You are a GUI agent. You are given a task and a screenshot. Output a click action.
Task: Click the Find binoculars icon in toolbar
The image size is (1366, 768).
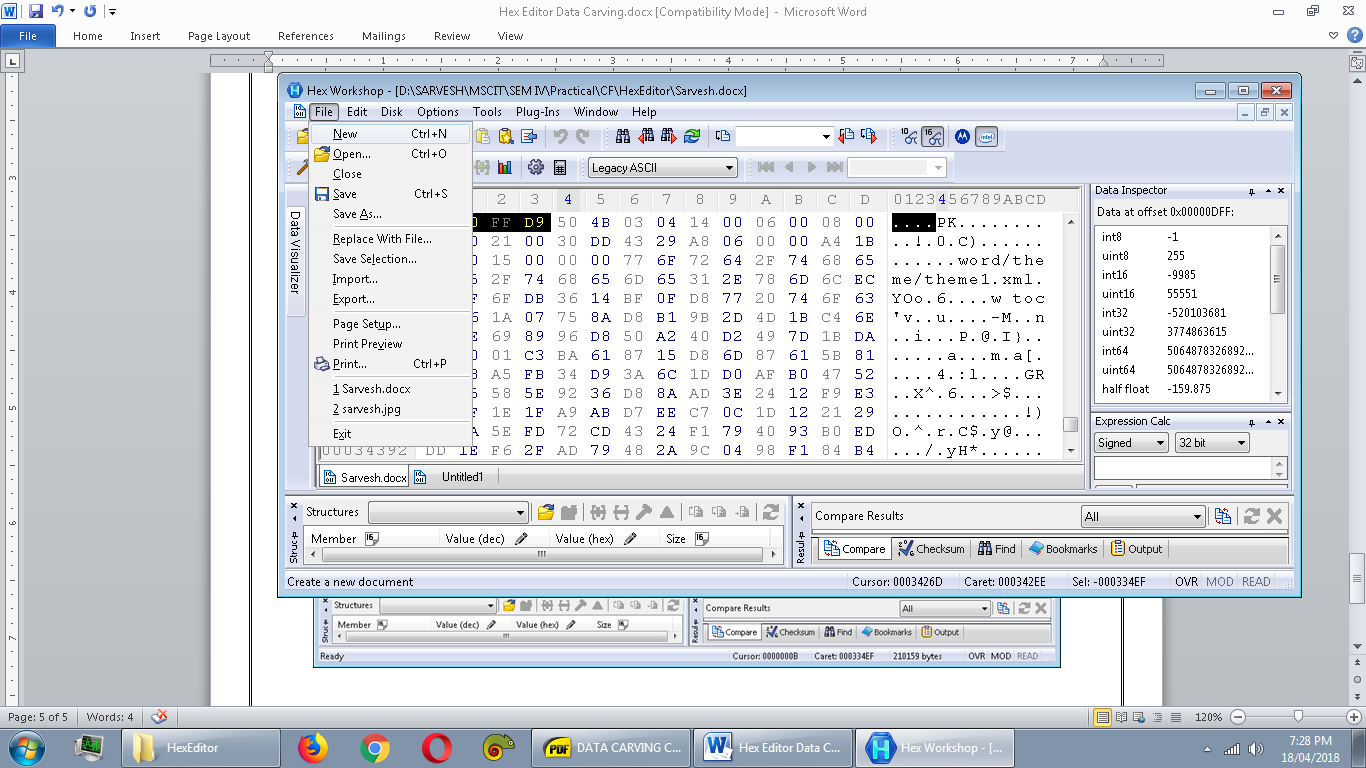tap(623, 137)
